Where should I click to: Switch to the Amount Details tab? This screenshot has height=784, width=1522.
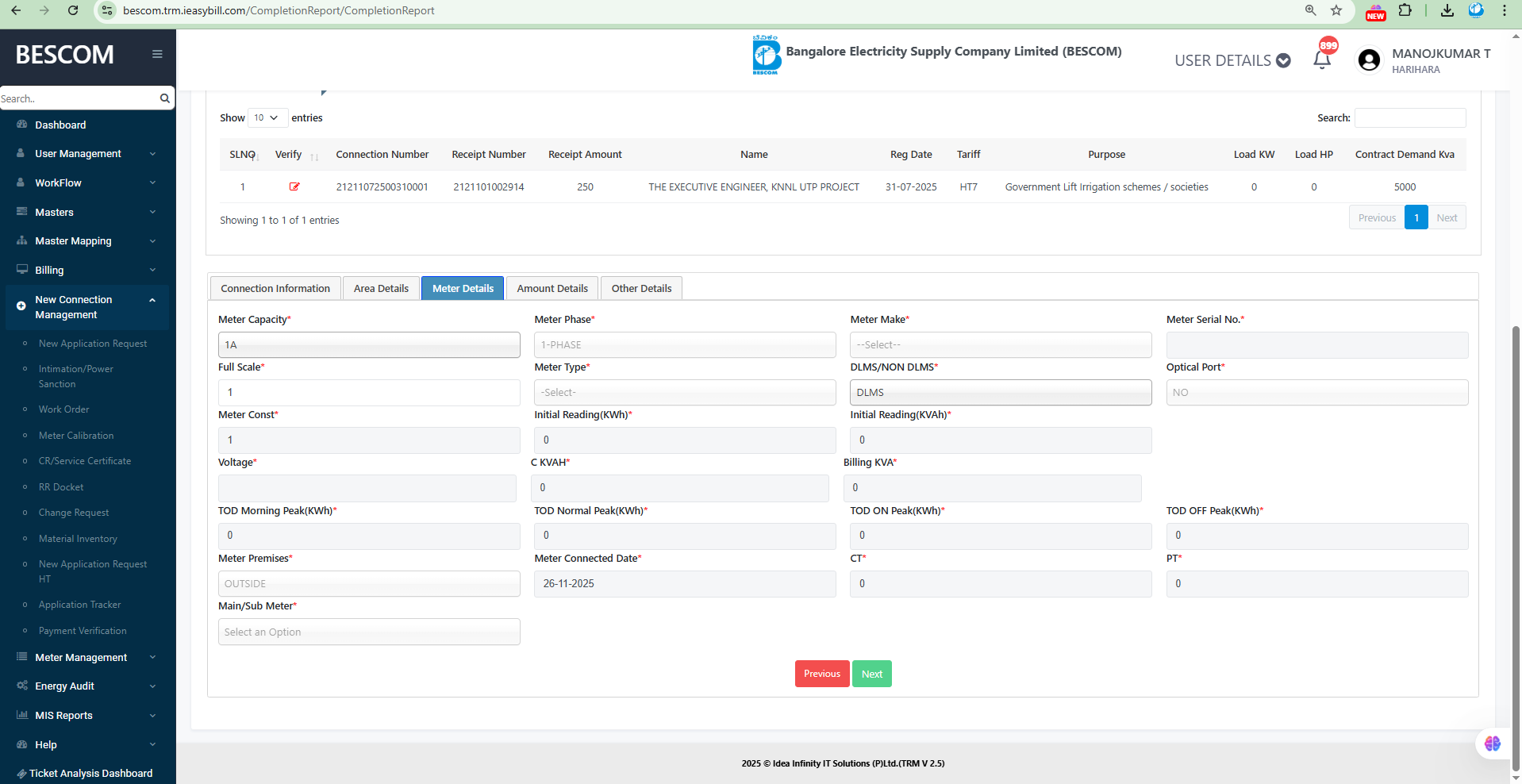552,288
